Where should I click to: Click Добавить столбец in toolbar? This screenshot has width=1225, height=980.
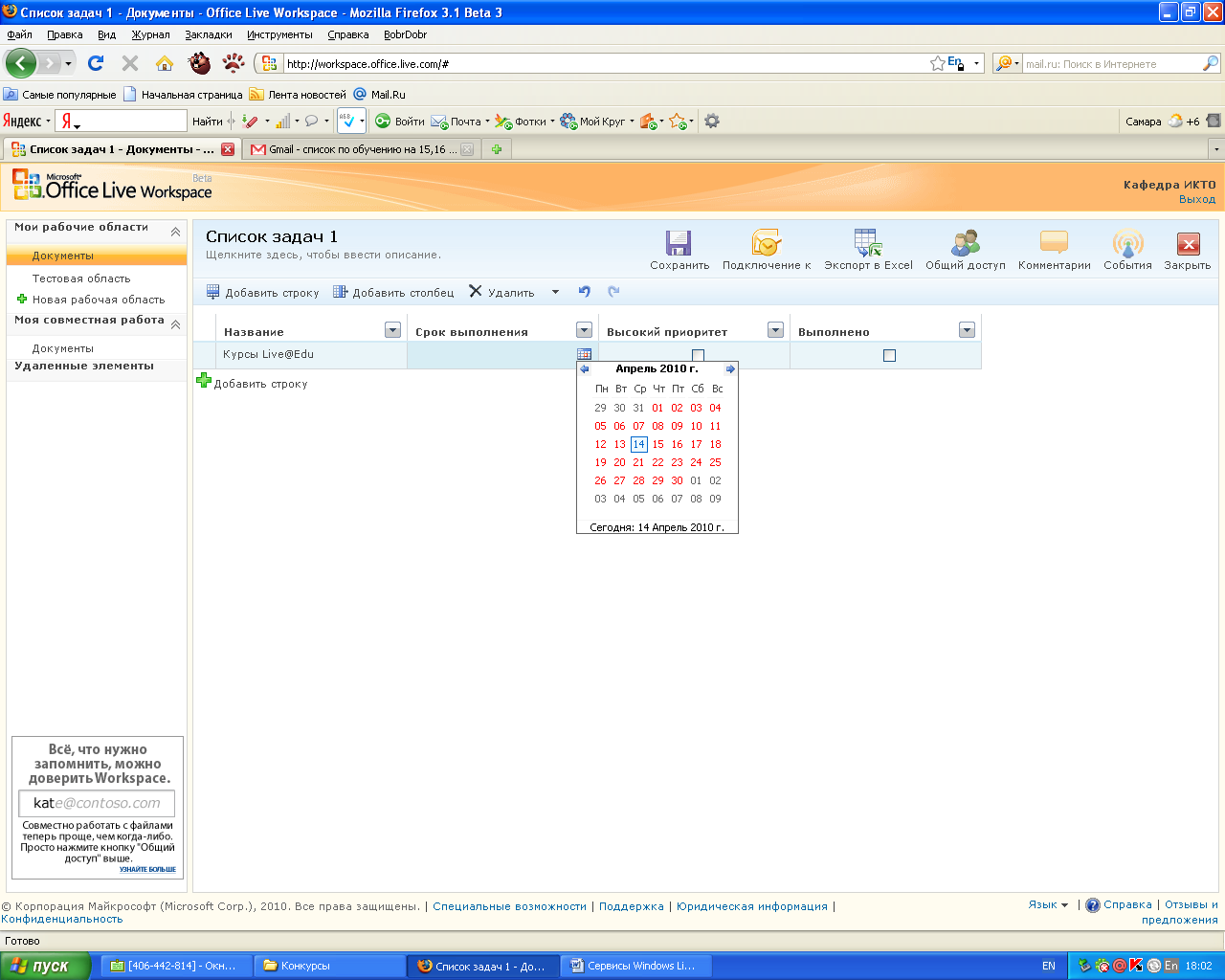[393, 292]
